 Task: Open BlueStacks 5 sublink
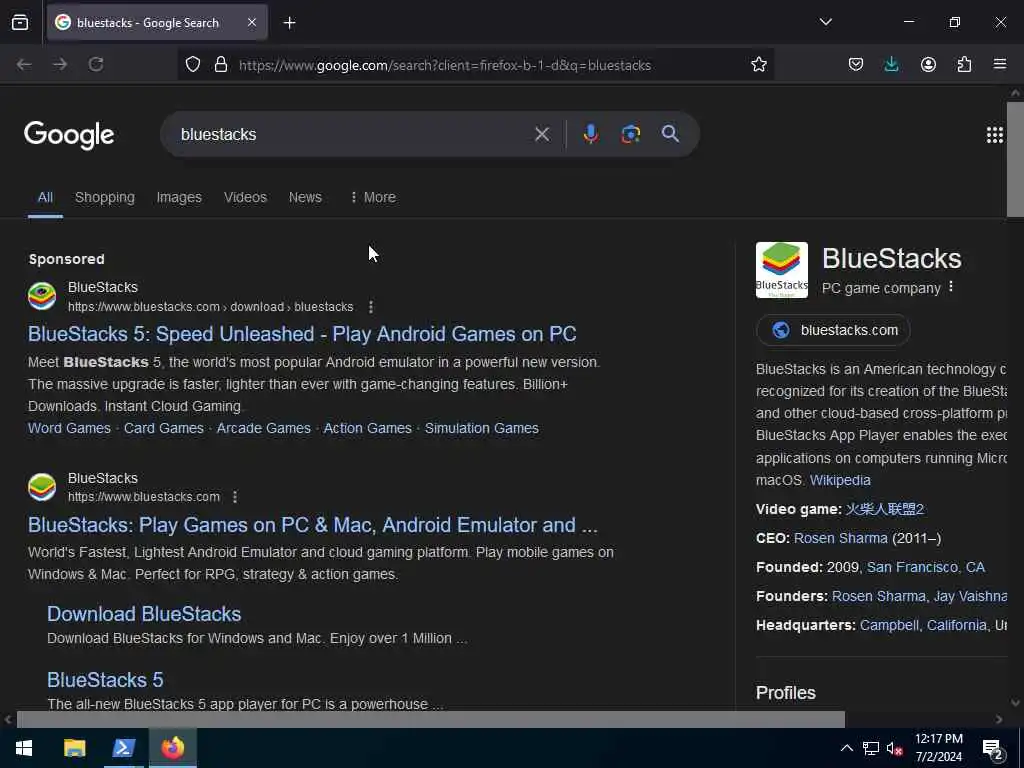tap(105, 680)
